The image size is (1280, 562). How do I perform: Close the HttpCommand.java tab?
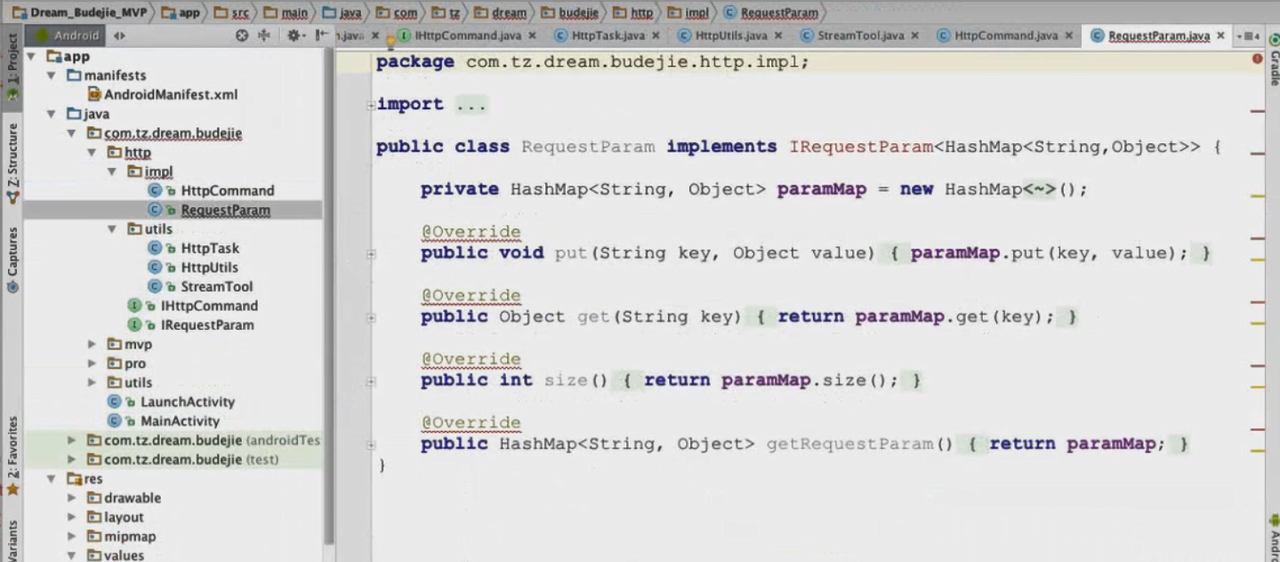[x=1069, y=35]
